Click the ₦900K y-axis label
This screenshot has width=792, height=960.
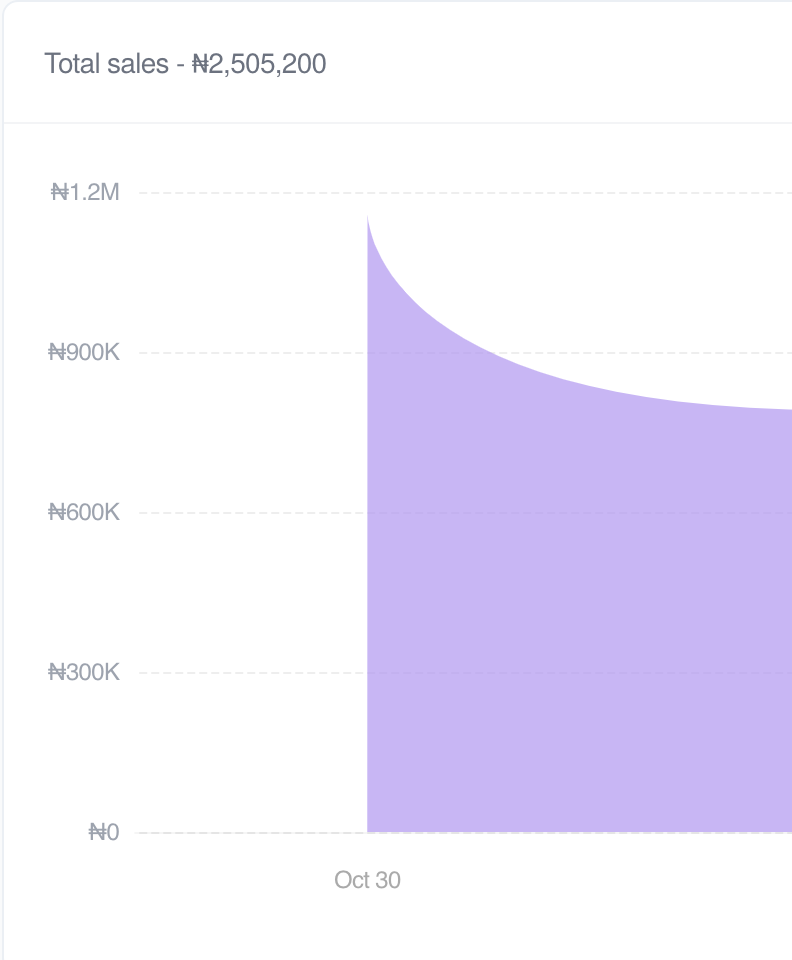84,352
